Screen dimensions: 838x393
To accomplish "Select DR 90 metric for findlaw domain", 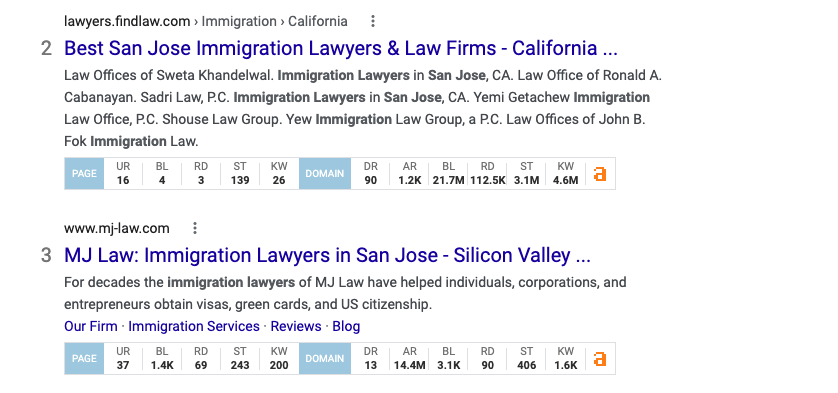I will [x=370, y=174].
